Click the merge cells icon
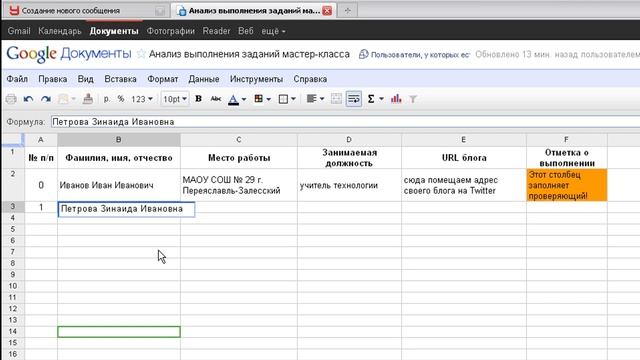This screenshot has height=360, width=640. point(336,99)
